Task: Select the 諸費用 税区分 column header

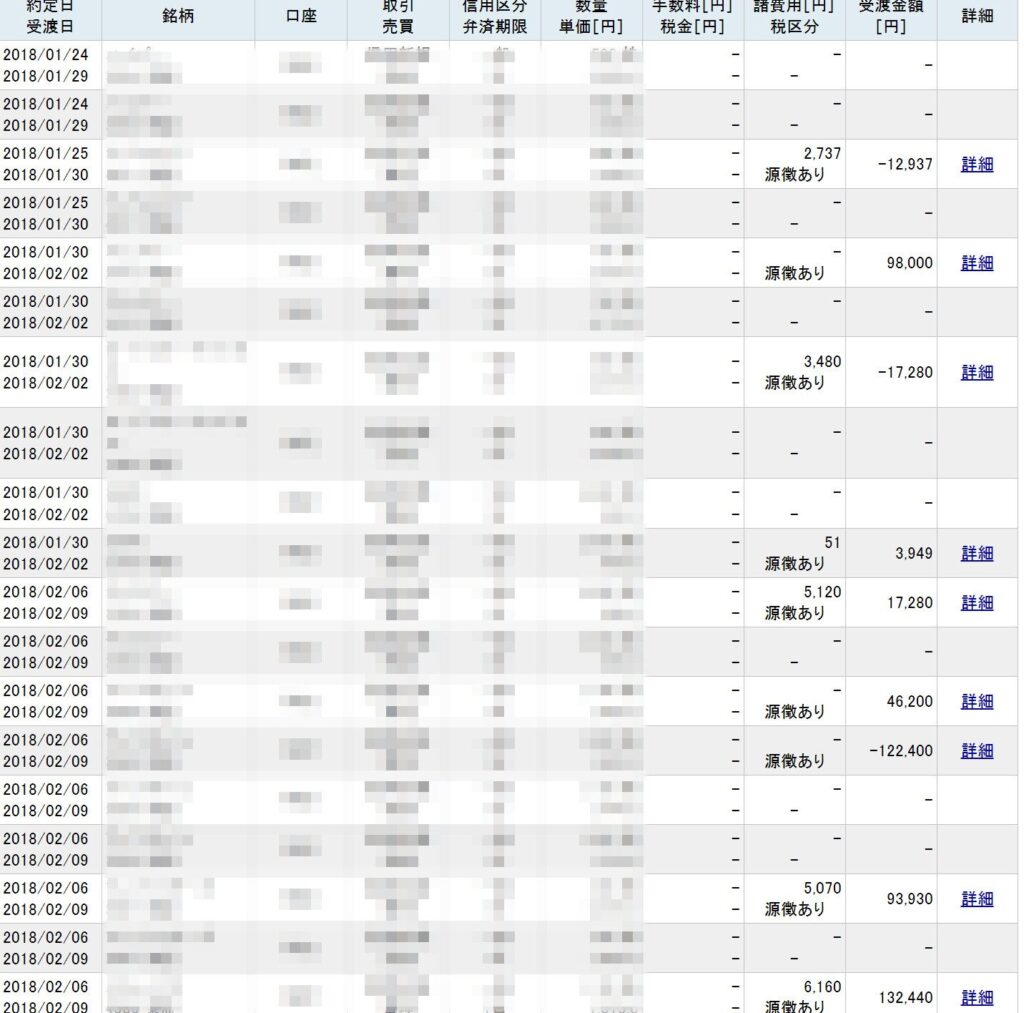Action: (794, 16)
